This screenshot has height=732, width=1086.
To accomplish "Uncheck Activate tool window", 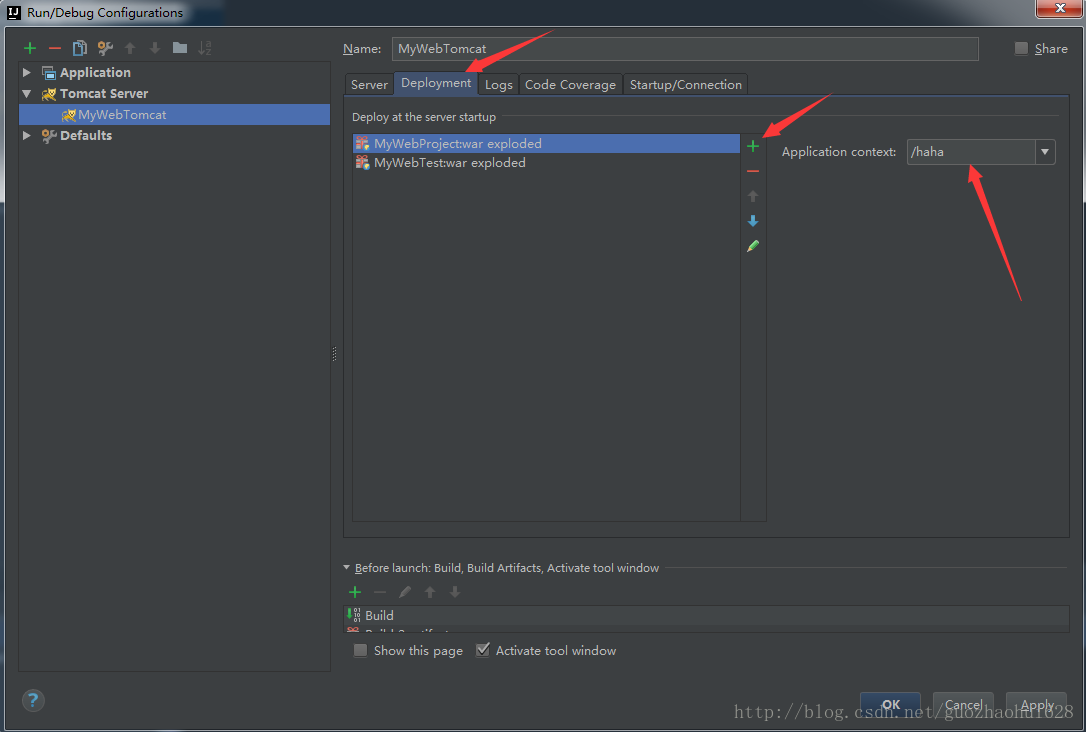I will pyautogui.click(x=483, y=650).
